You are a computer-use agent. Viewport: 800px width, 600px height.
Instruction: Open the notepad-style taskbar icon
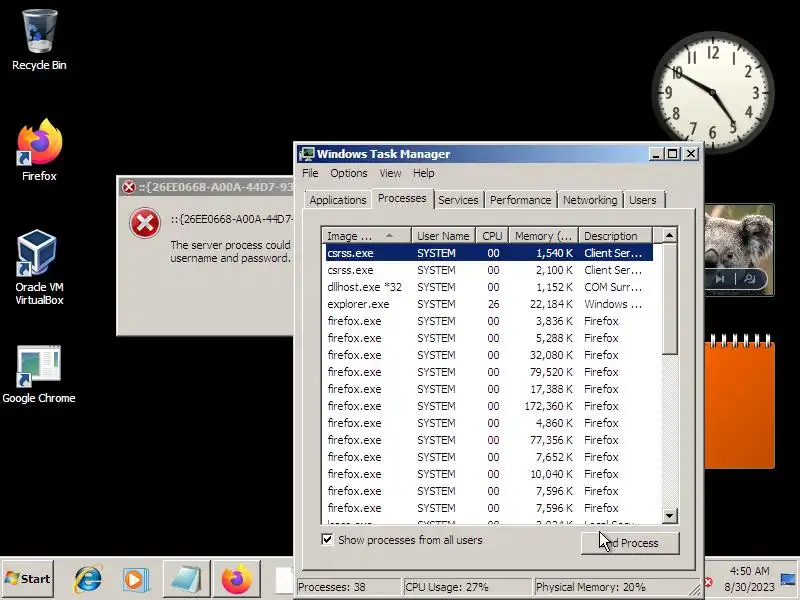click(186, 579)
